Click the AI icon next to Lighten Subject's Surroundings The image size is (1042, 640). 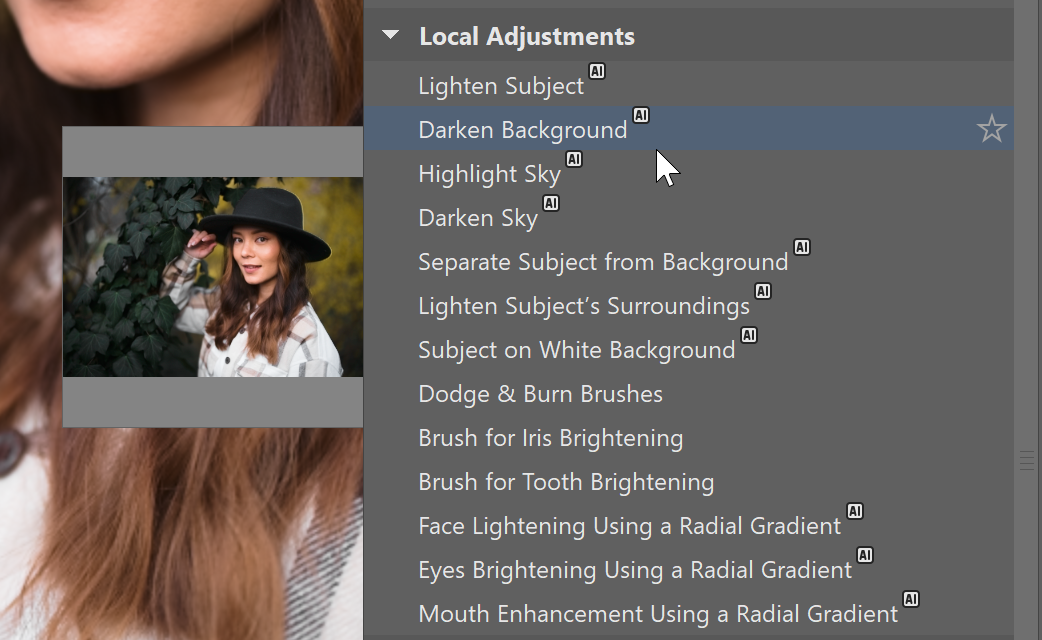(764, 290)
